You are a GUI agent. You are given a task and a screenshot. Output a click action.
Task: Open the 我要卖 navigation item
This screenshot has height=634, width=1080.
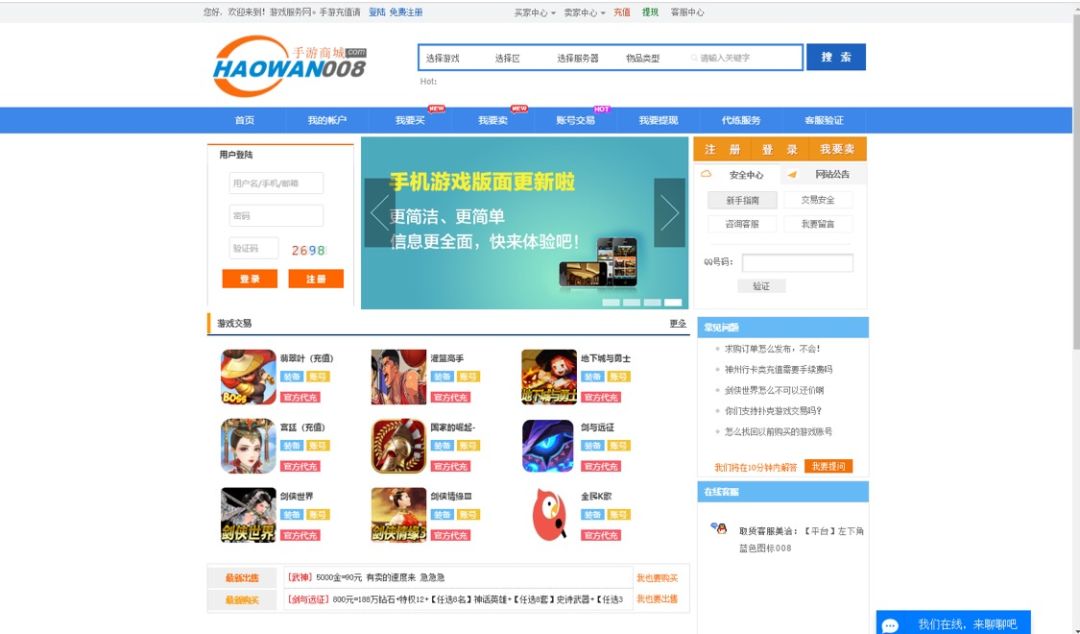coord(492,120)
